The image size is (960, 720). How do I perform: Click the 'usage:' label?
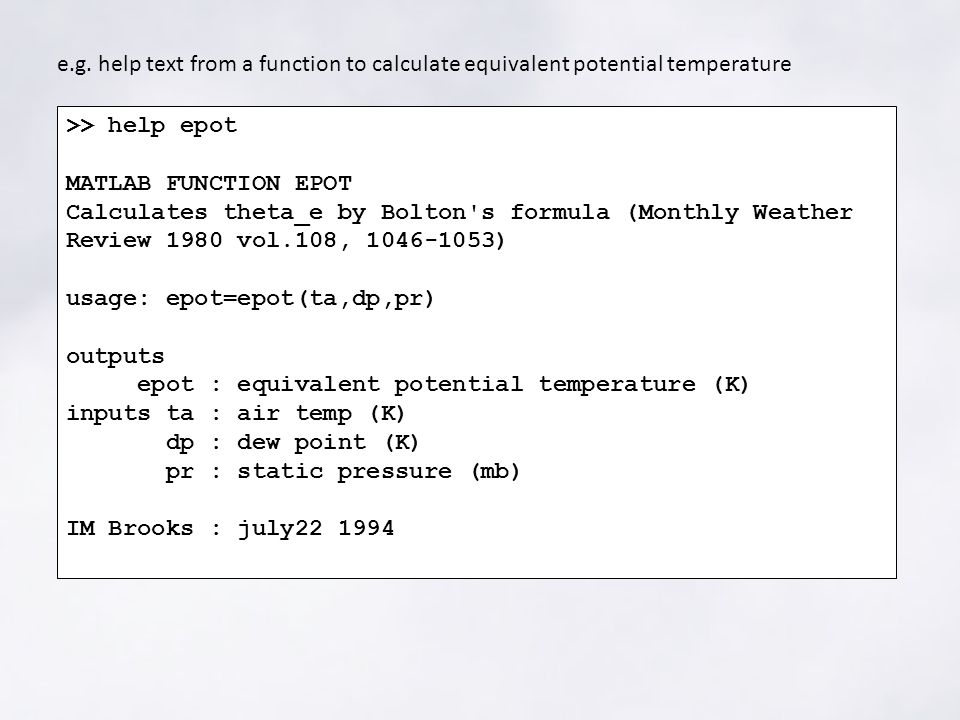(x=108, y=299)
